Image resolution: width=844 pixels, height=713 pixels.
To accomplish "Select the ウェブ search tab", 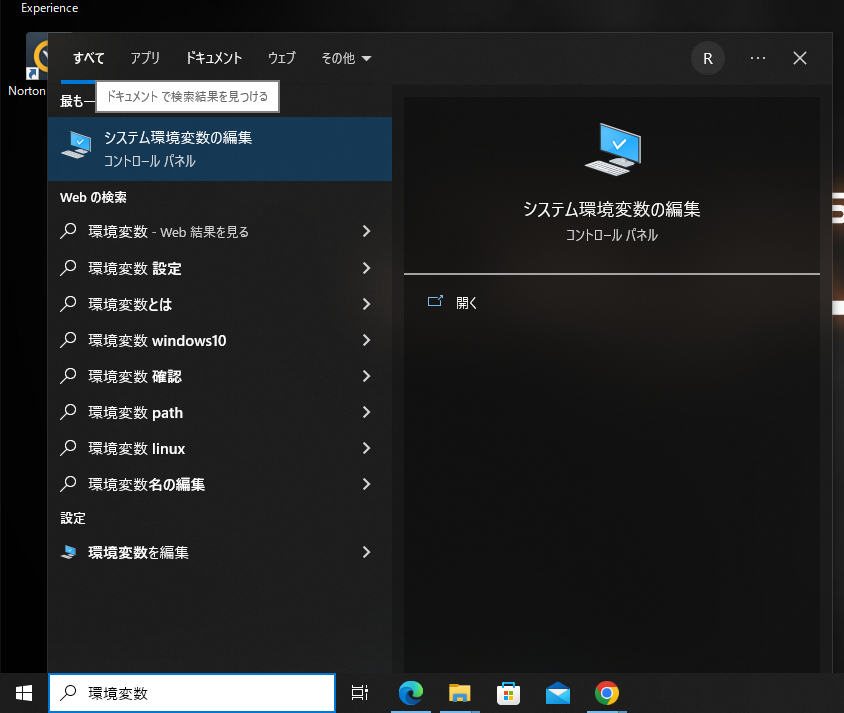I will coord(281,58).
